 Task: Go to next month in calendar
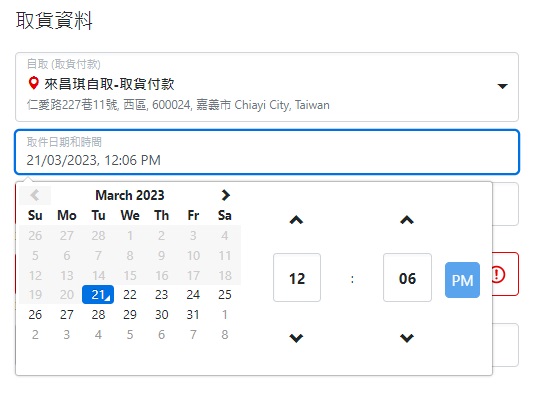pos(226,195)
